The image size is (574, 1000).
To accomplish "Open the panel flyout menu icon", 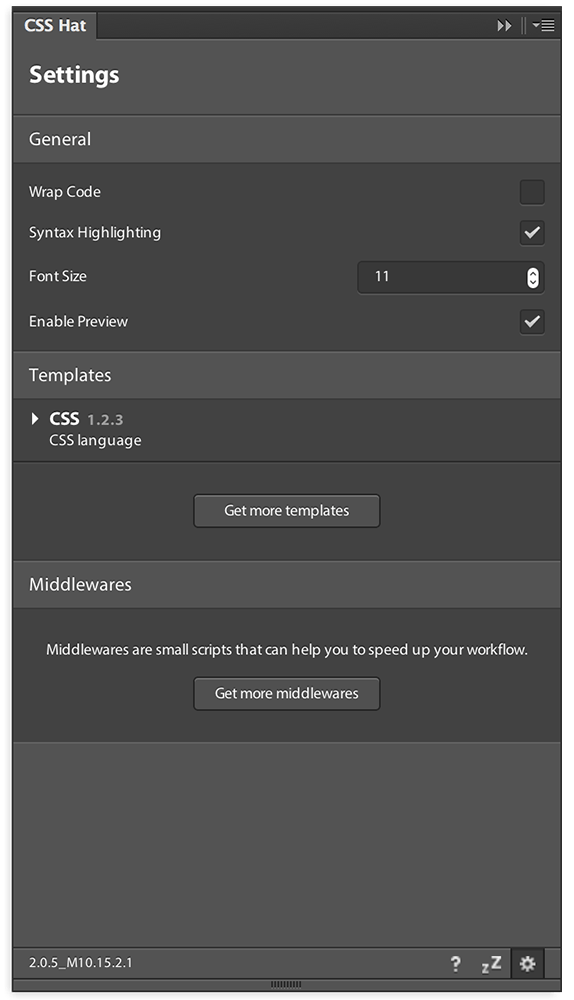I will [x=544, y=26].
